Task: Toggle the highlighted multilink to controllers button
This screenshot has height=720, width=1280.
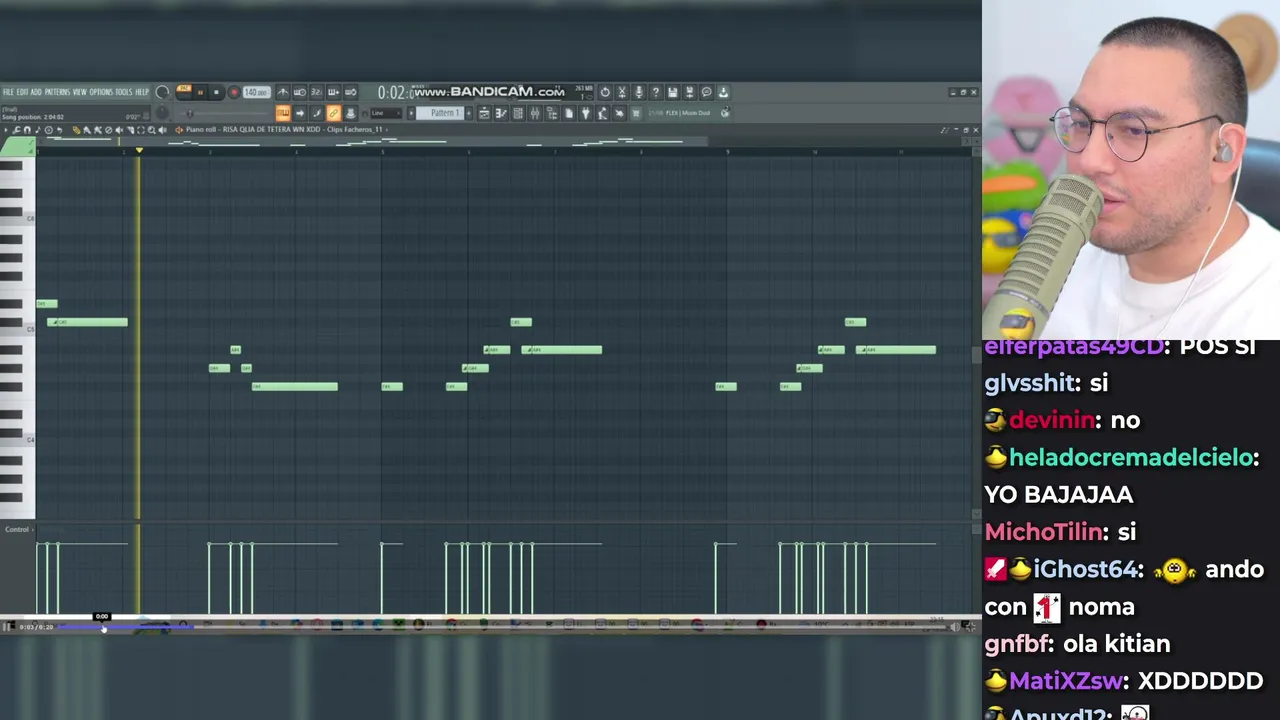Action: 333,113
